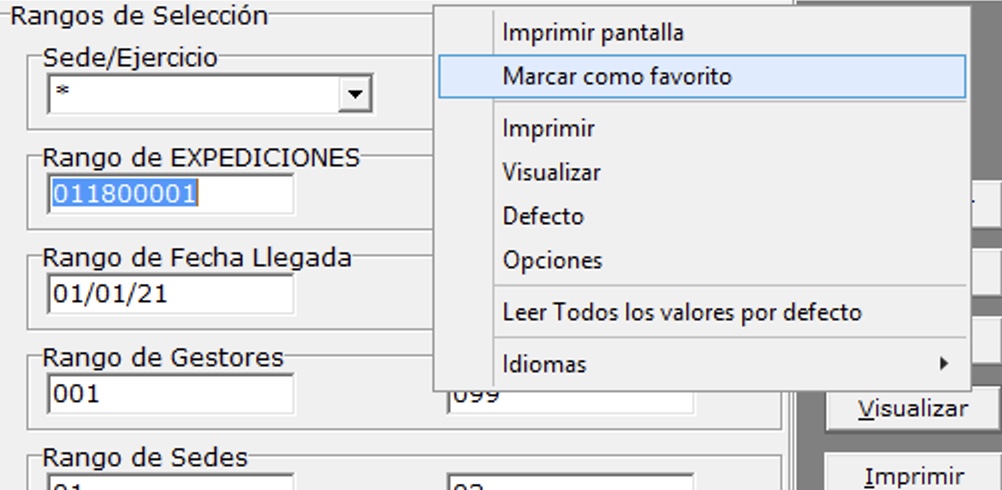
Task: Open the Sede/Ejercicio dropdown arrow
Action: (353, 95)
